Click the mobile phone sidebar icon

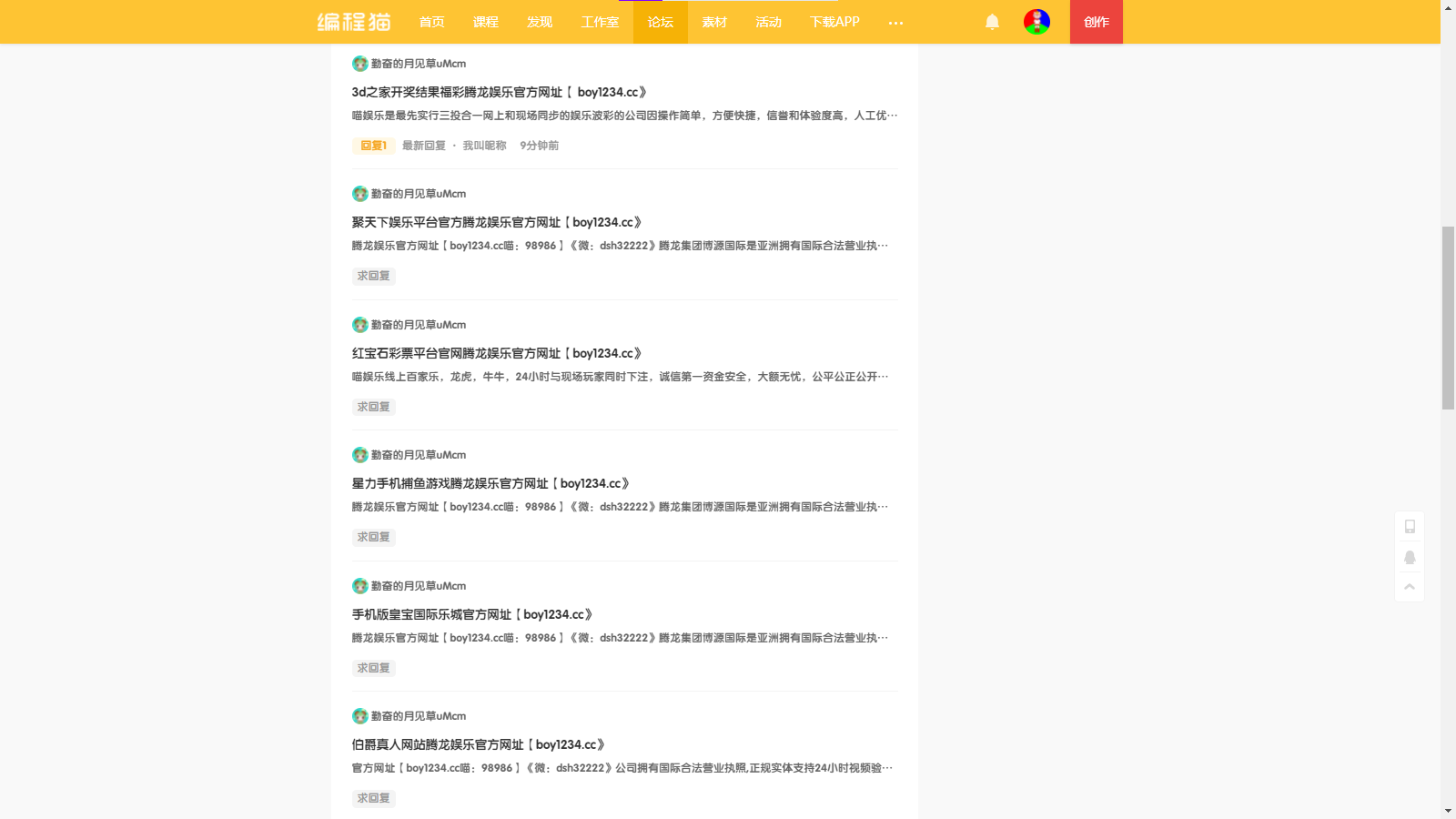(x=1410, y=526)
